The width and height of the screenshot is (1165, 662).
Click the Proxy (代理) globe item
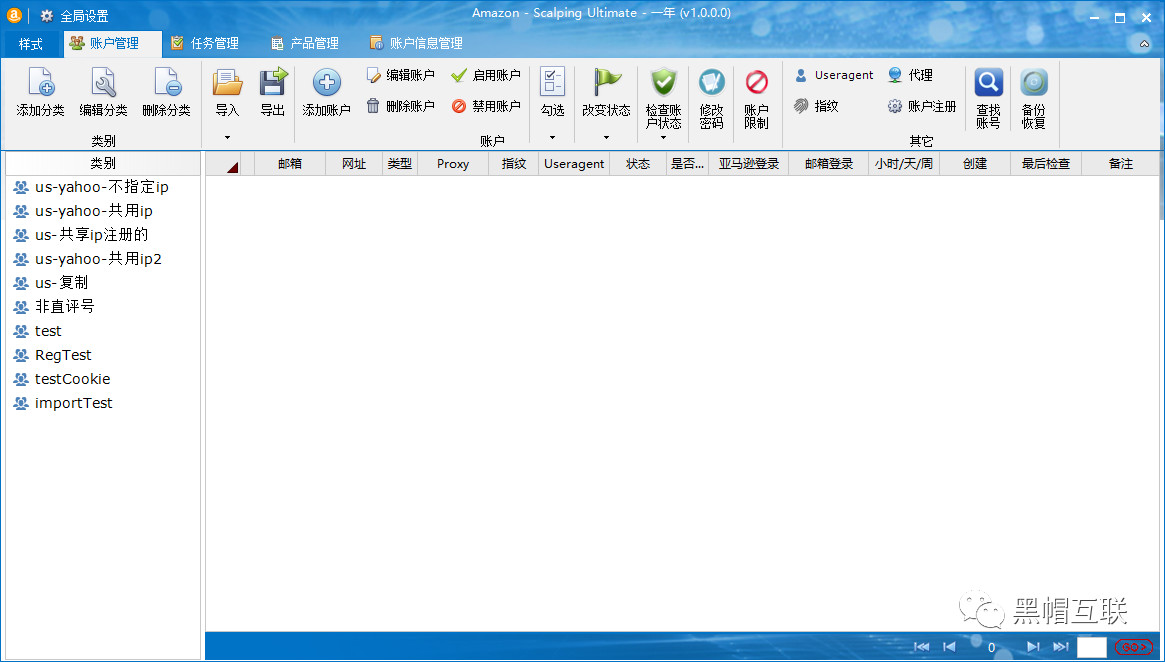click(911, 75)
